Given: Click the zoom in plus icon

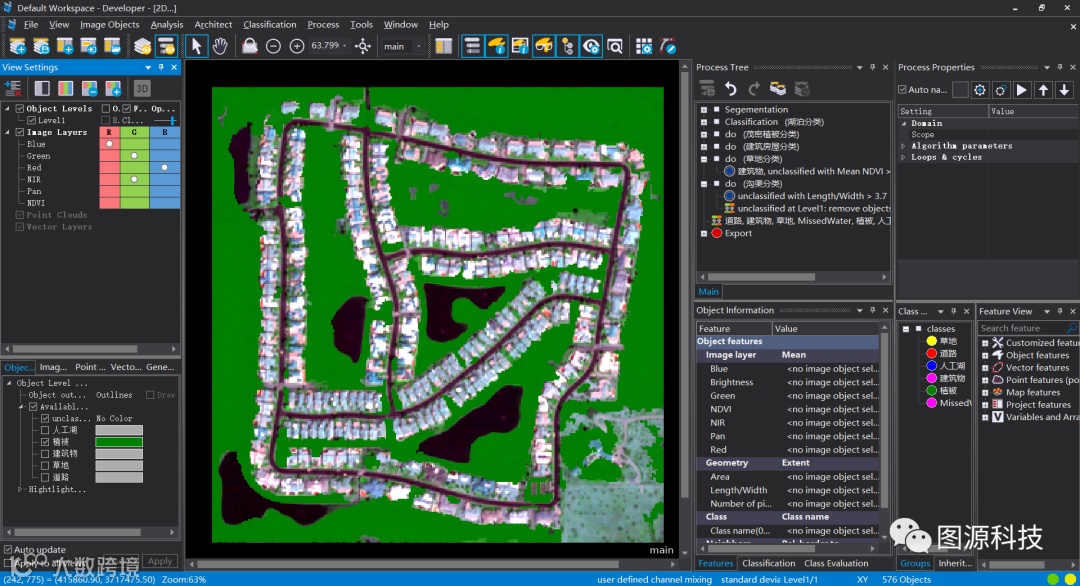Looking at the screenshot, I should pos(297,46).
